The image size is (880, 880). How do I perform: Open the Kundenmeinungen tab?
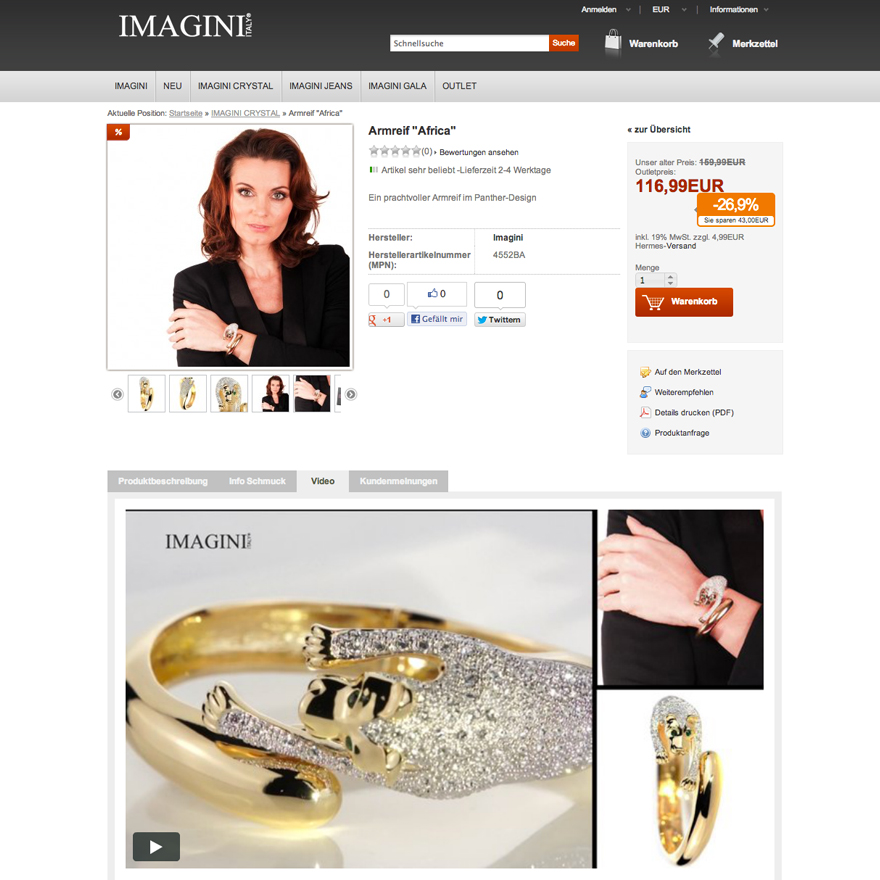click(x=398, y=481)
